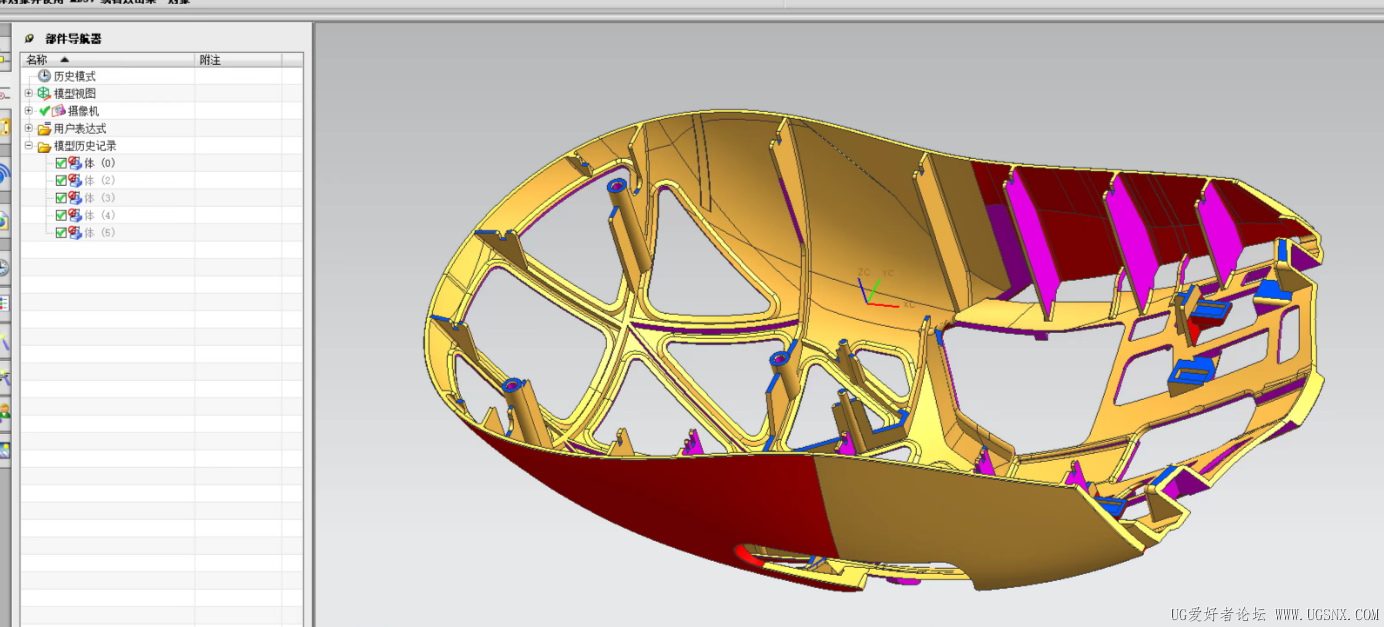Open the History clock tab in resource bar

[5, 267]
